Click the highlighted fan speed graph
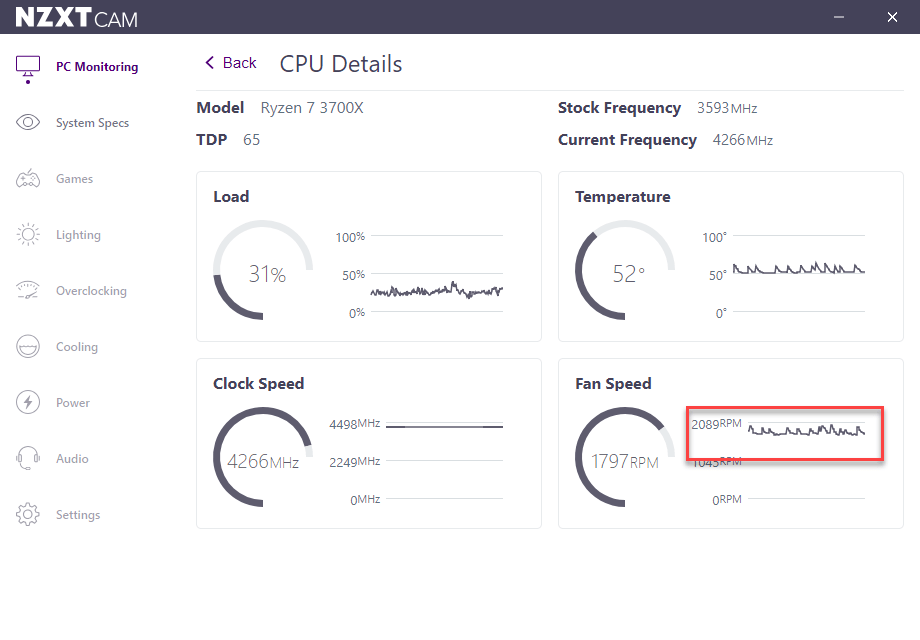 (x=784, y=433)
